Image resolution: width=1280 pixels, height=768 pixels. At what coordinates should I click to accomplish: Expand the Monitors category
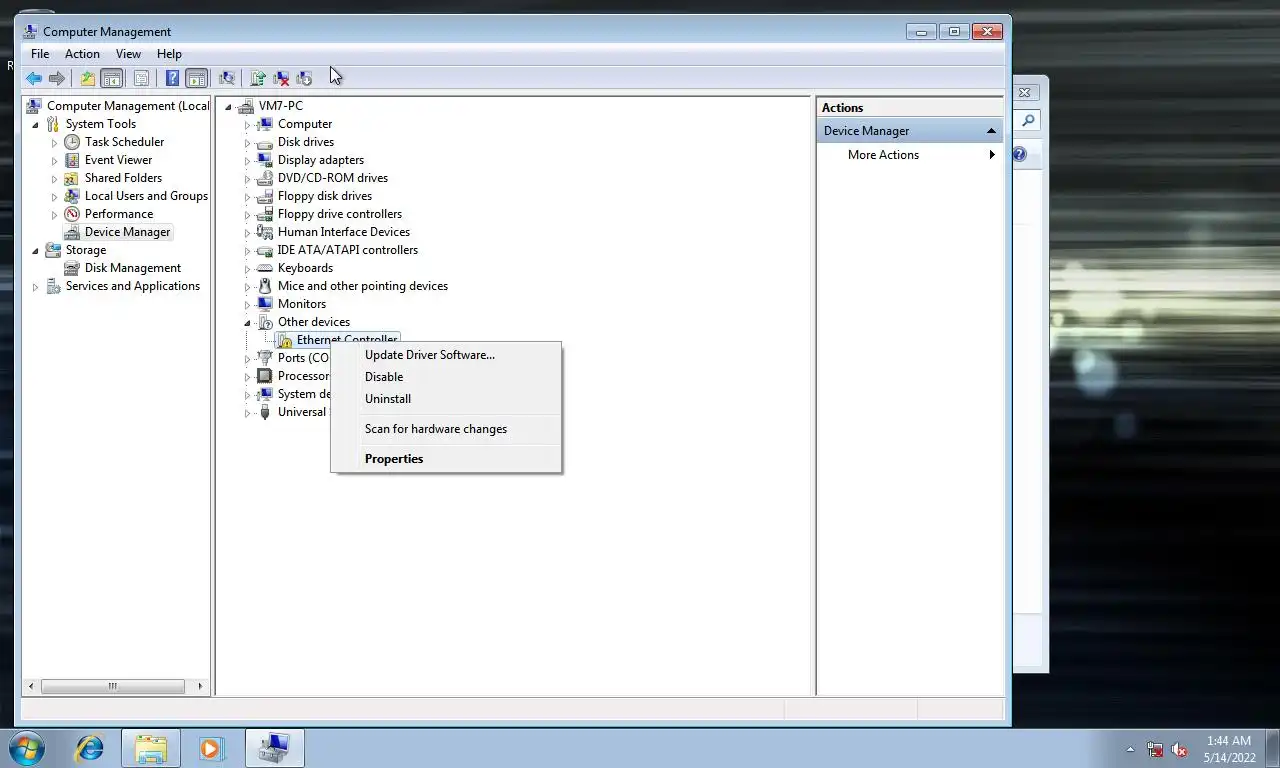click(x=248, y=304)
